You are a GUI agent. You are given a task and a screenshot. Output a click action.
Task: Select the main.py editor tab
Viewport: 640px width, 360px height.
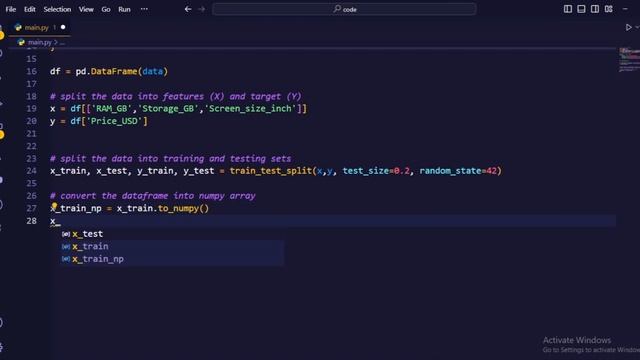click(x=39, y=27)
